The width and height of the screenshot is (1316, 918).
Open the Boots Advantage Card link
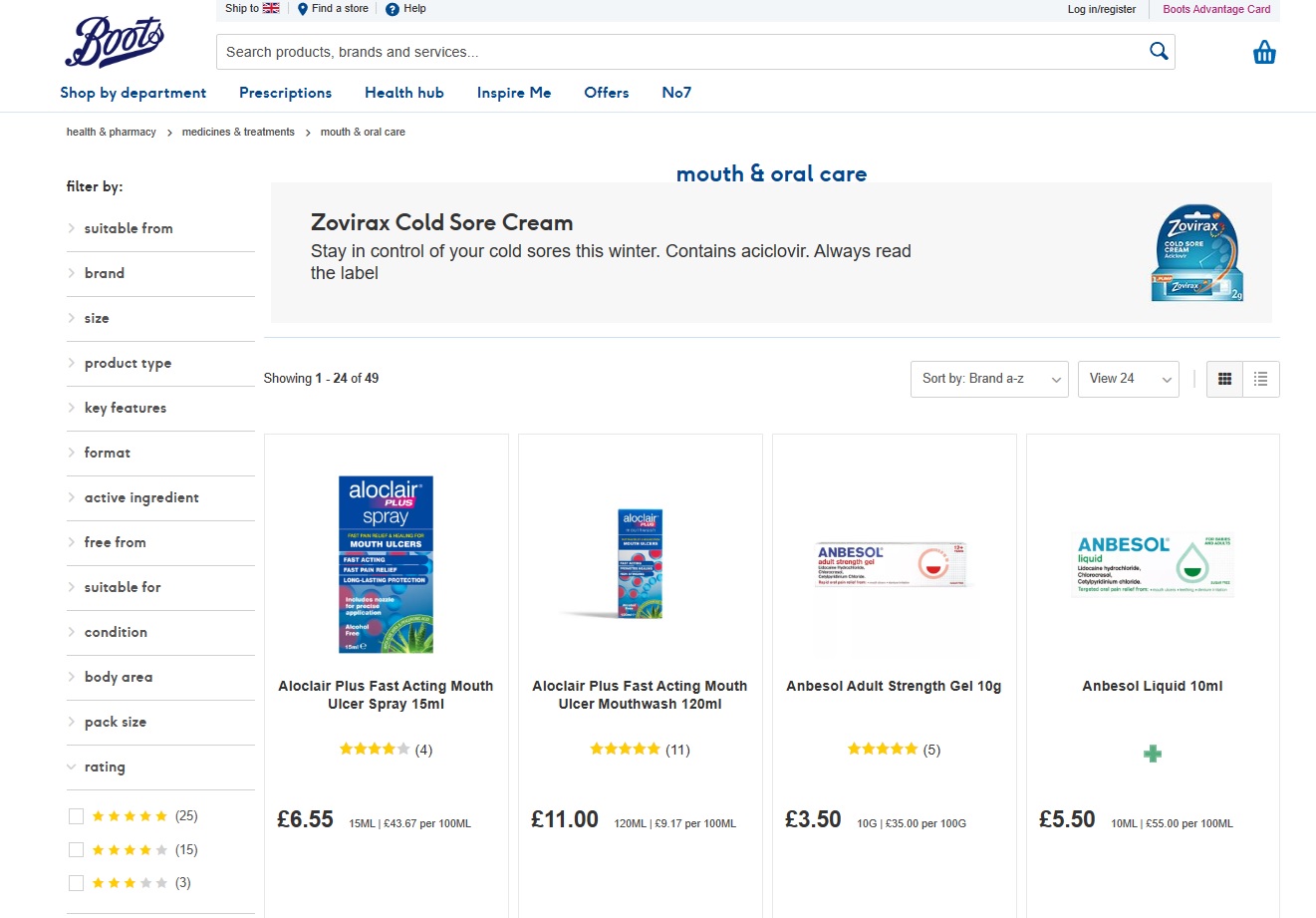click(x=1216, y=9)
